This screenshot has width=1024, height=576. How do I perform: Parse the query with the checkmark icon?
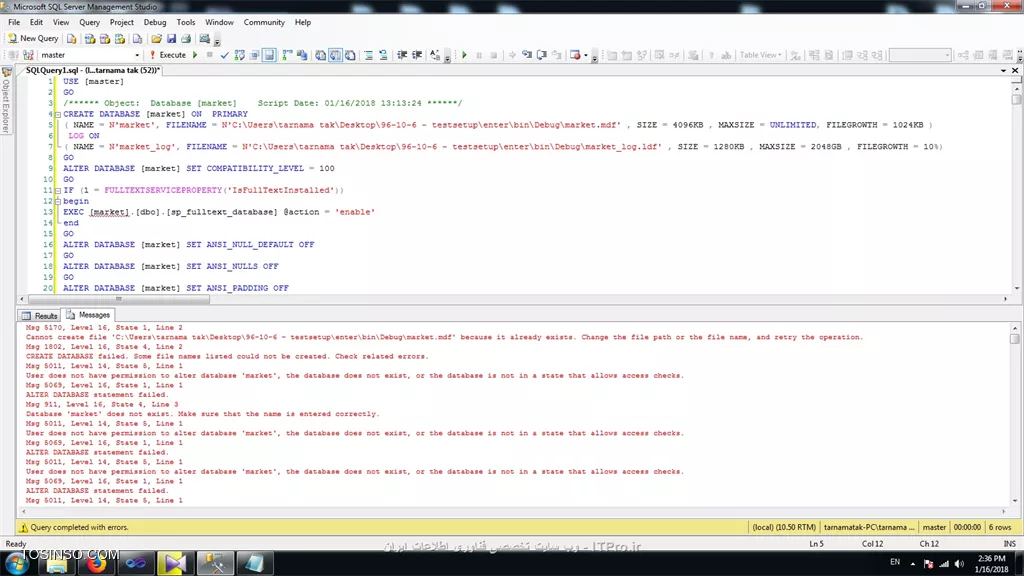coord(225,56)
